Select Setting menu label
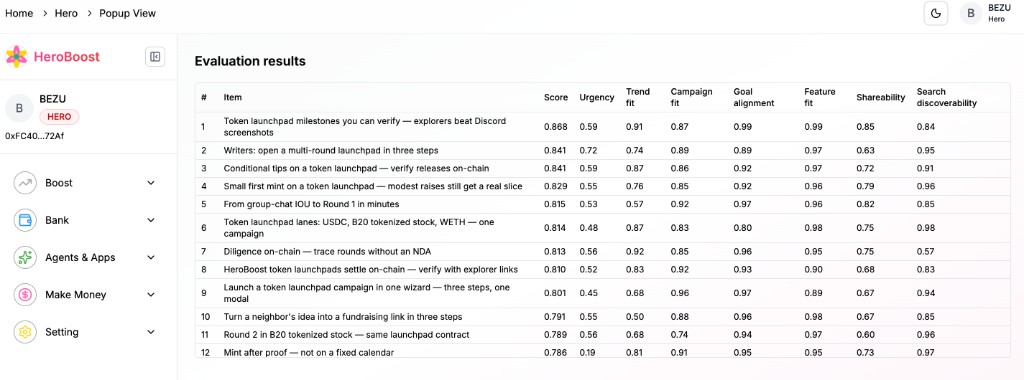The image size is (1024, 380). point(61,332)
